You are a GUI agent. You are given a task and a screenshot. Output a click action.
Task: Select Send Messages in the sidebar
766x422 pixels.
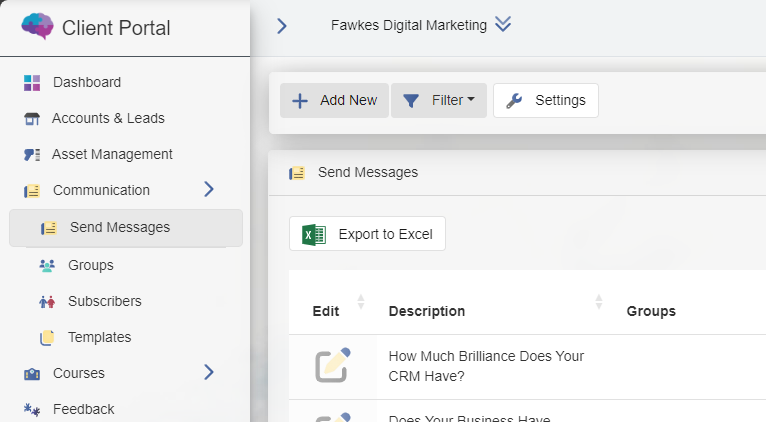(x=119, y=227)
